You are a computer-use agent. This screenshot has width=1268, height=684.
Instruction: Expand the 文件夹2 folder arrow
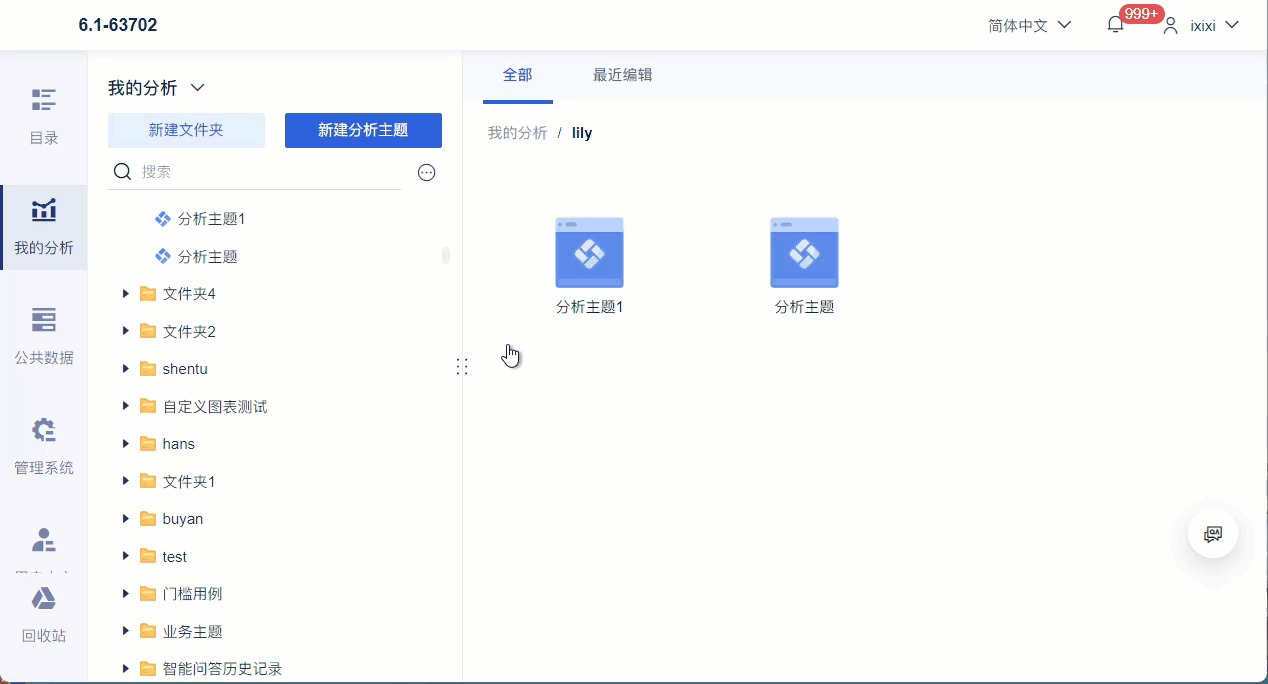[x=126, y=331]
